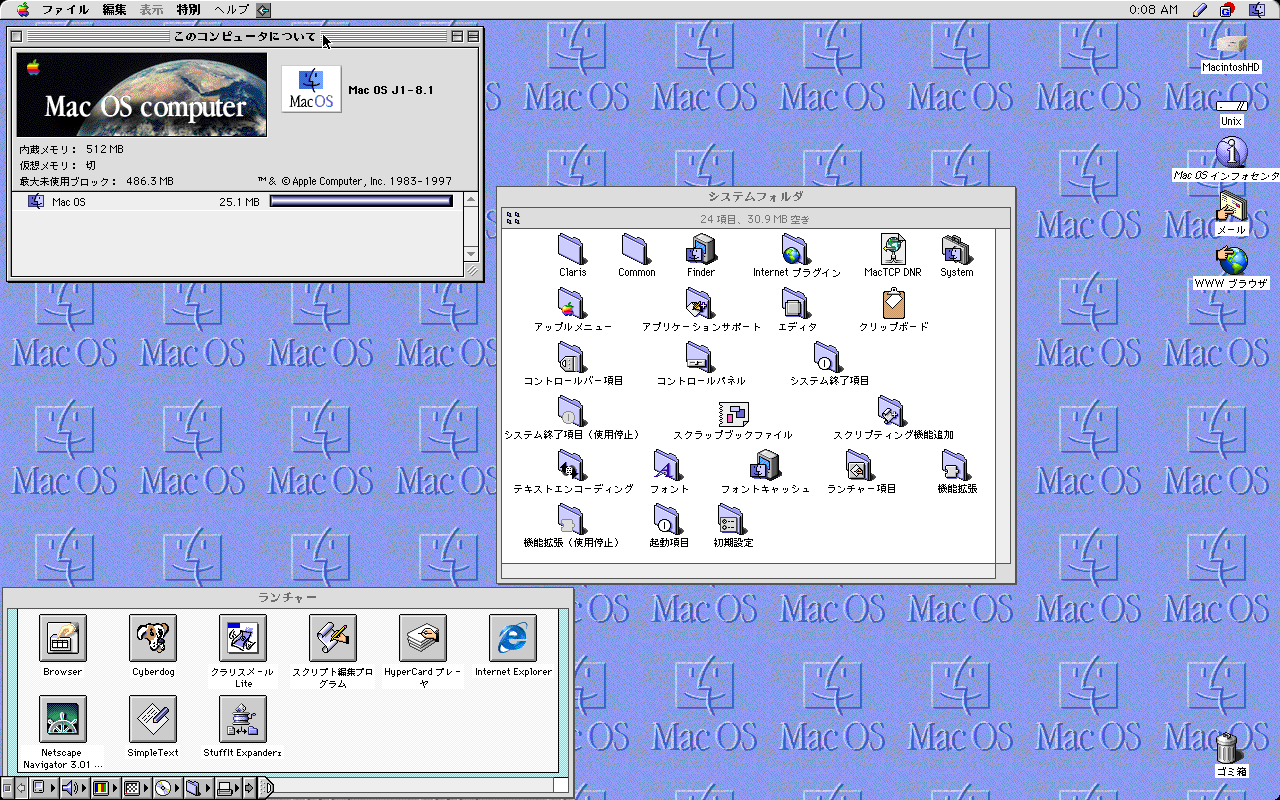Select the System suitcase icon

[x=956, y=249]
